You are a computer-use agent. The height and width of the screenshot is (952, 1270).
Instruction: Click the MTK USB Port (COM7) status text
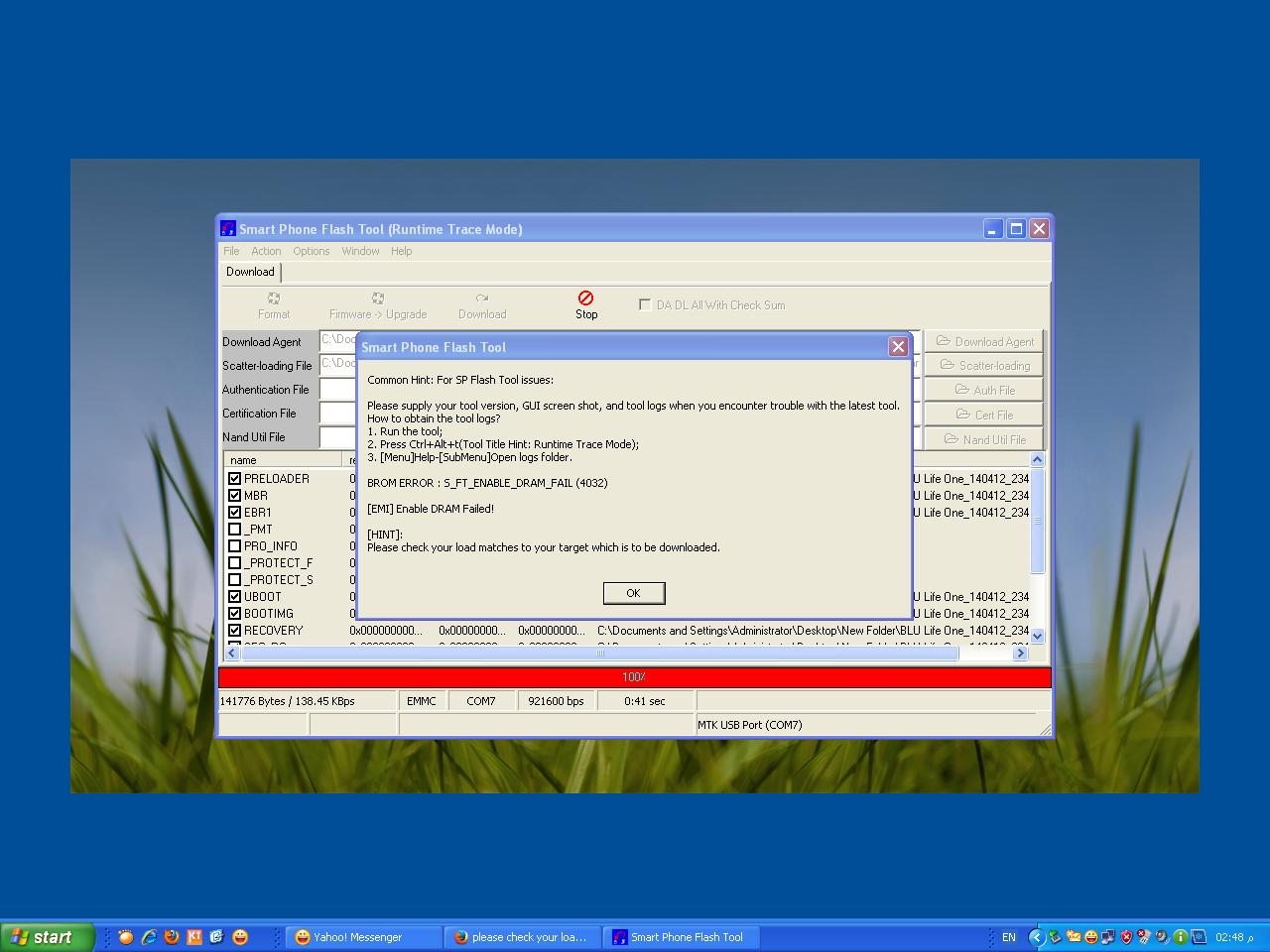click(750, 725)
